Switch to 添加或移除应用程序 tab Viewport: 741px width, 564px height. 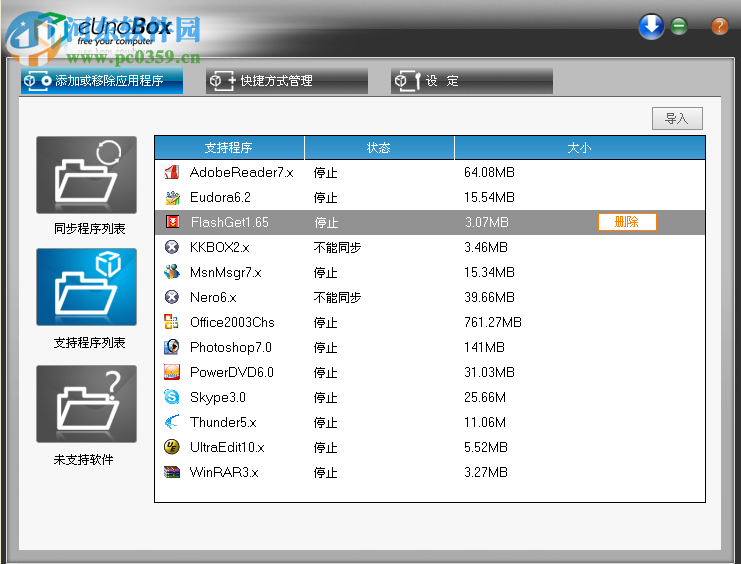102,81
